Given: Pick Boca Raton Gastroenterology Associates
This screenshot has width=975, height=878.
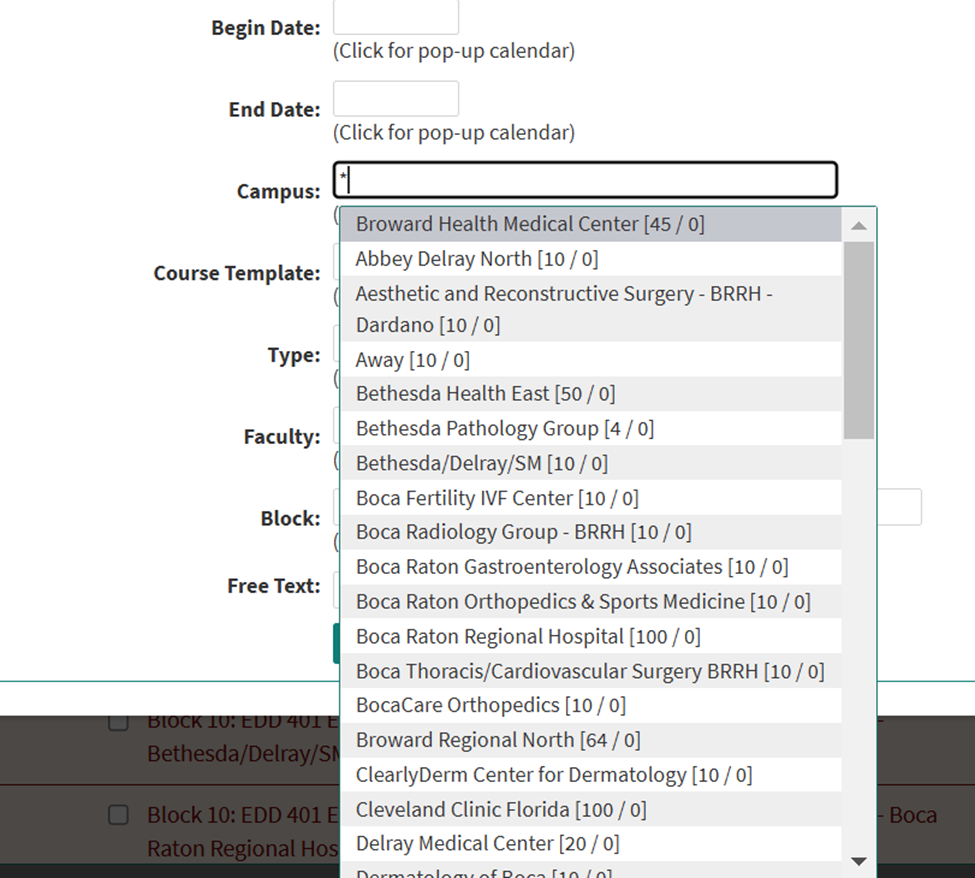Looking at the screenshot, I should click(591, 567).
